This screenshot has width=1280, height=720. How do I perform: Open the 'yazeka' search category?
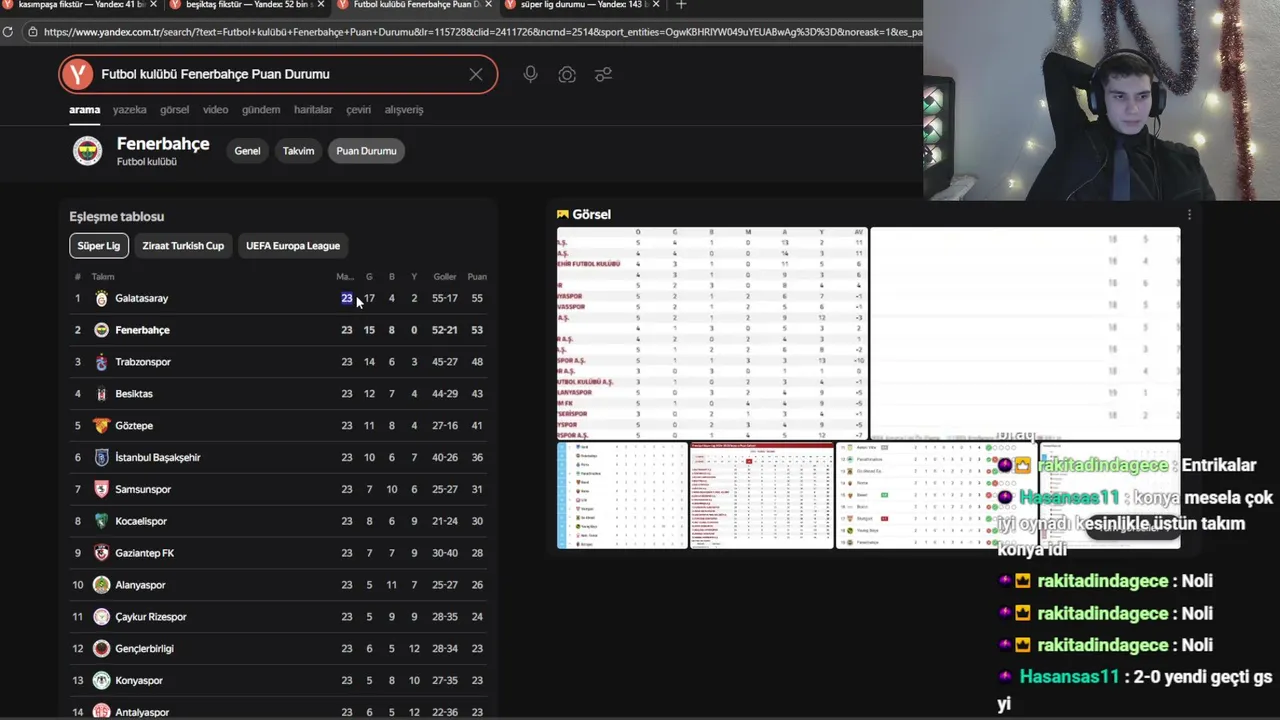[129, 110]
